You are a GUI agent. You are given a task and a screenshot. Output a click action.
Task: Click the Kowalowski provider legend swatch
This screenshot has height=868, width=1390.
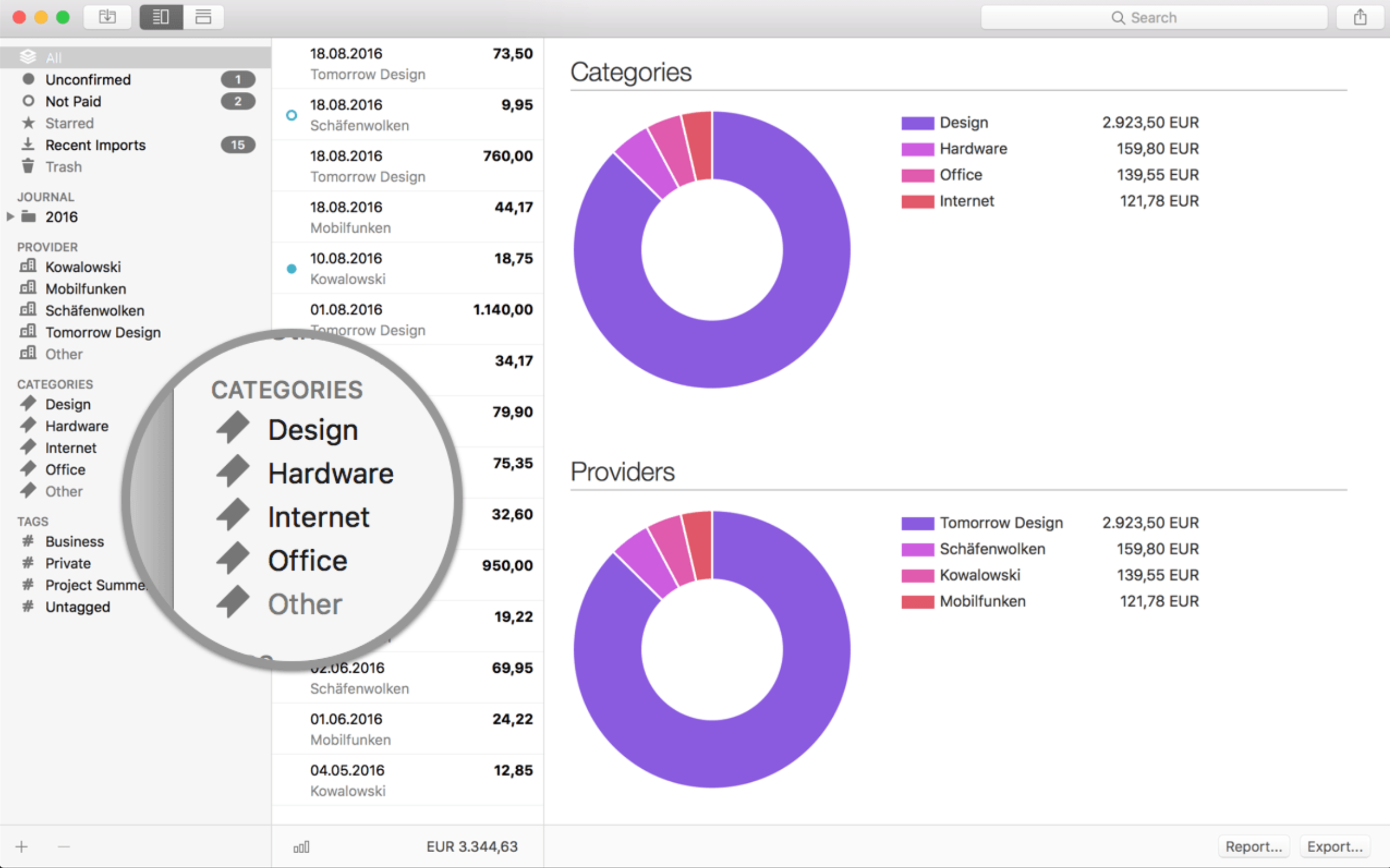tap(917, 575)
